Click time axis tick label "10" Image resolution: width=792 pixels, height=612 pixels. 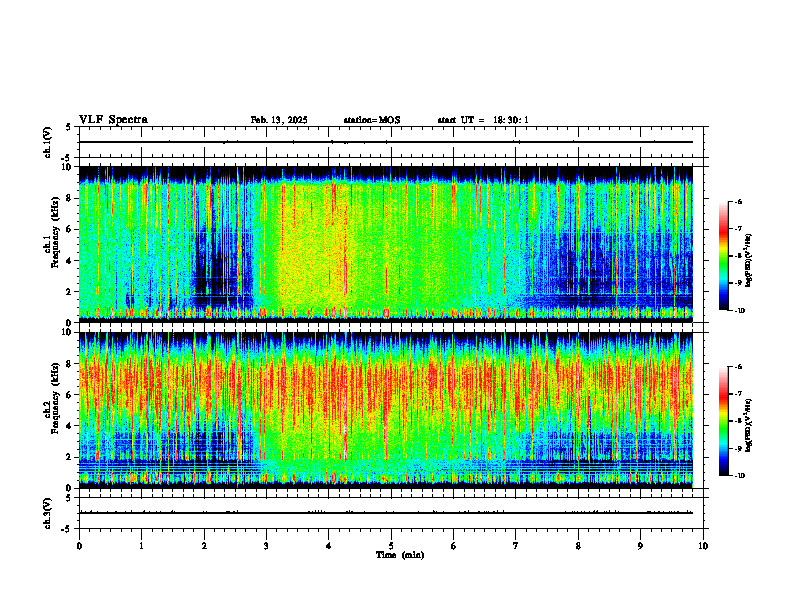[x=703, y=546]
